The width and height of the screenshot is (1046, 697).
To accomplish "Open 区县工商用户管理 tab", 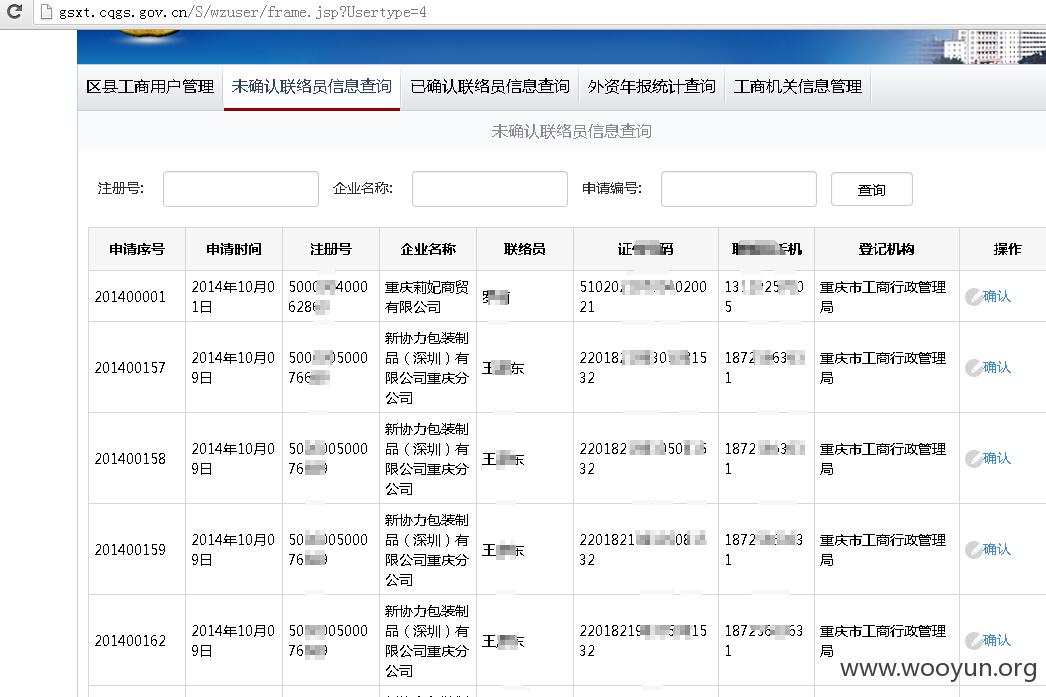I will click(x=150, y=87).
